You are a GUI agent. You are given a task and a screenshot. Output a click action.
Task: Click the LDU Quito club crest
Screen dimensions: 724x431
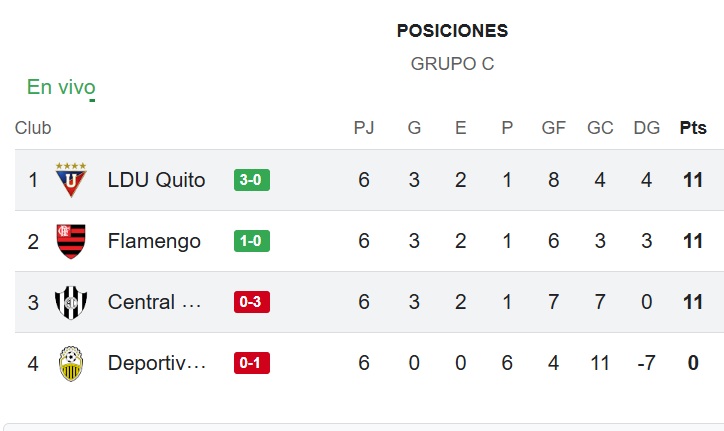[x=71, y=180]
